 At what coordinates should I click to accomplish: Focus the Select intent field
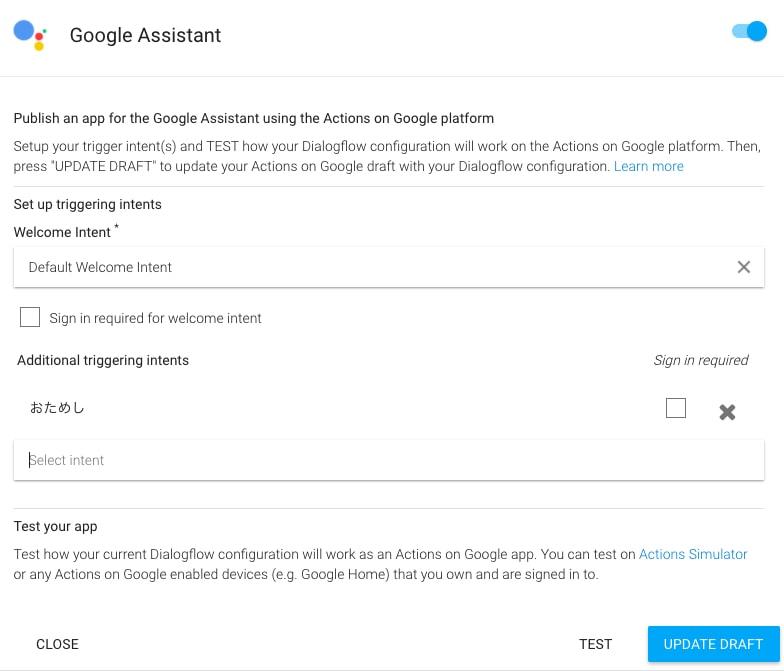(x=388, y=460)
